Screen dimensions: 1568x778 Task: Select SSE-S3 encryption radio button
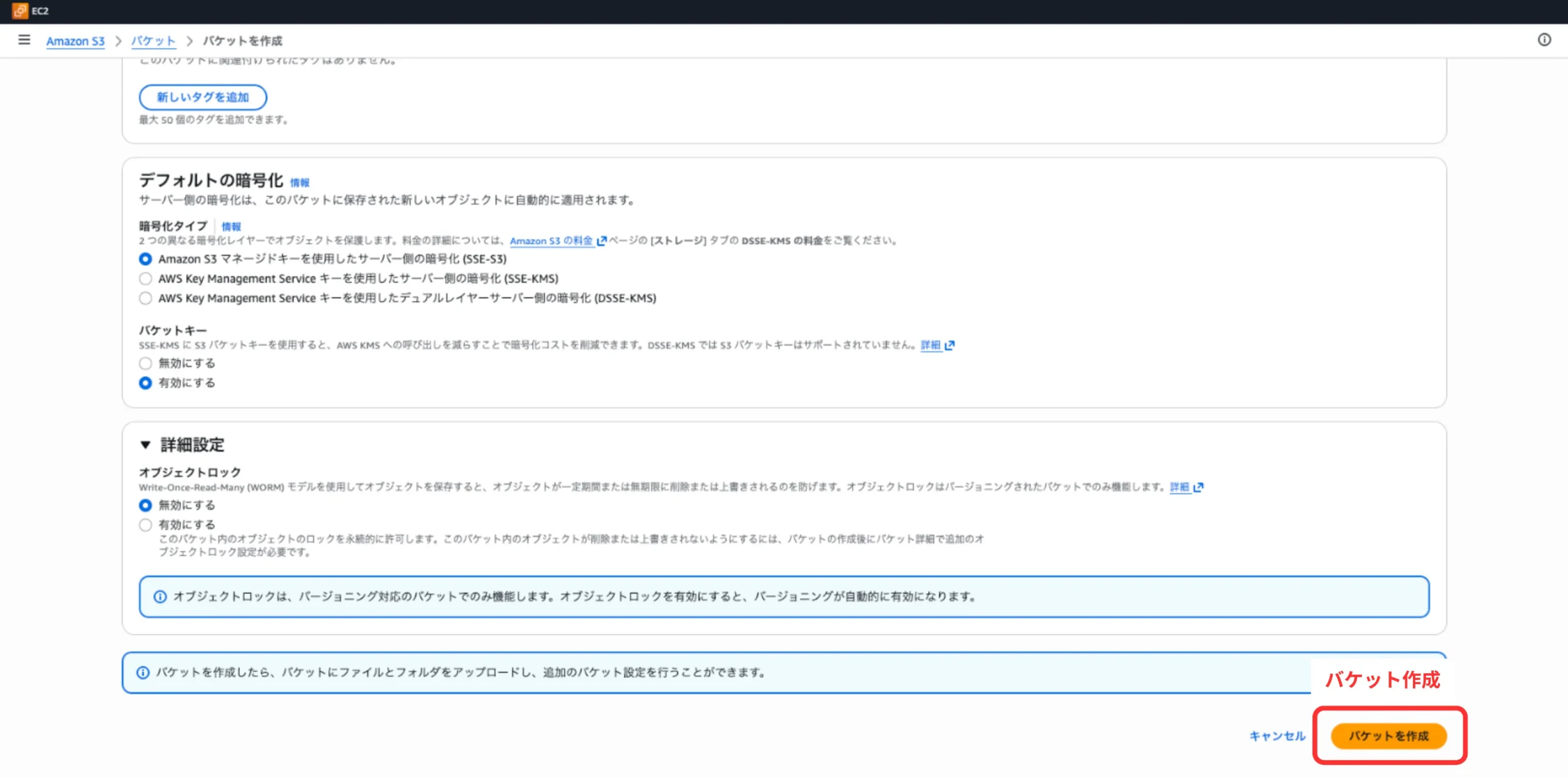click(145, 259)
